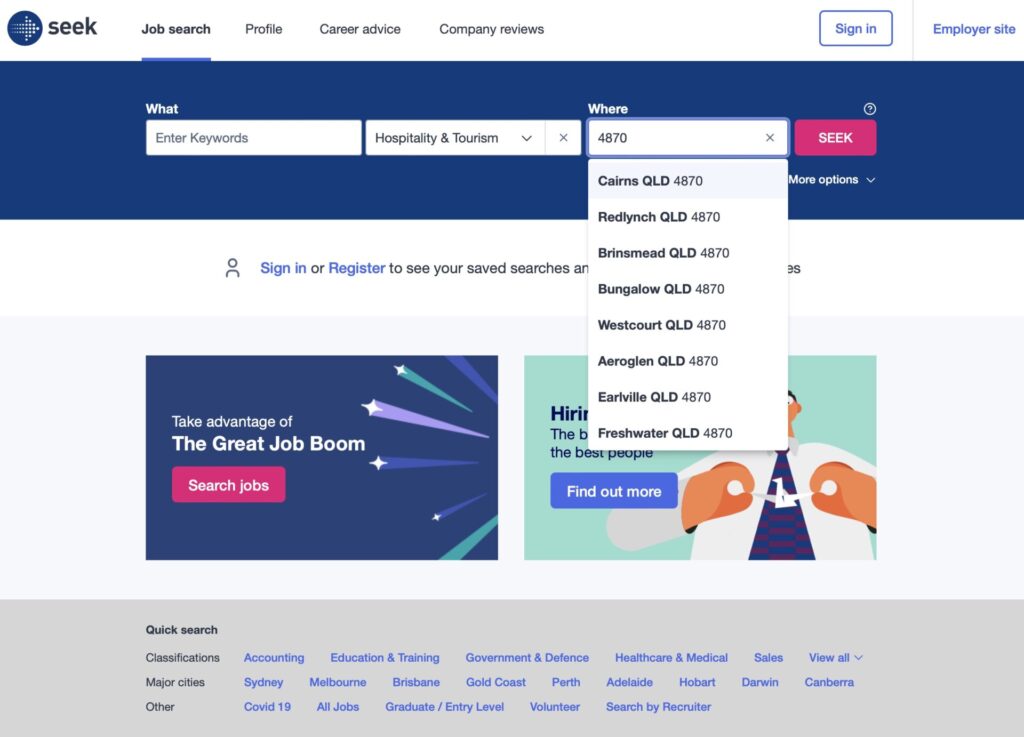Viewport: 1024px width, 737px height.
Task: Click the pink SEEK search button
Action: point(835,138)
